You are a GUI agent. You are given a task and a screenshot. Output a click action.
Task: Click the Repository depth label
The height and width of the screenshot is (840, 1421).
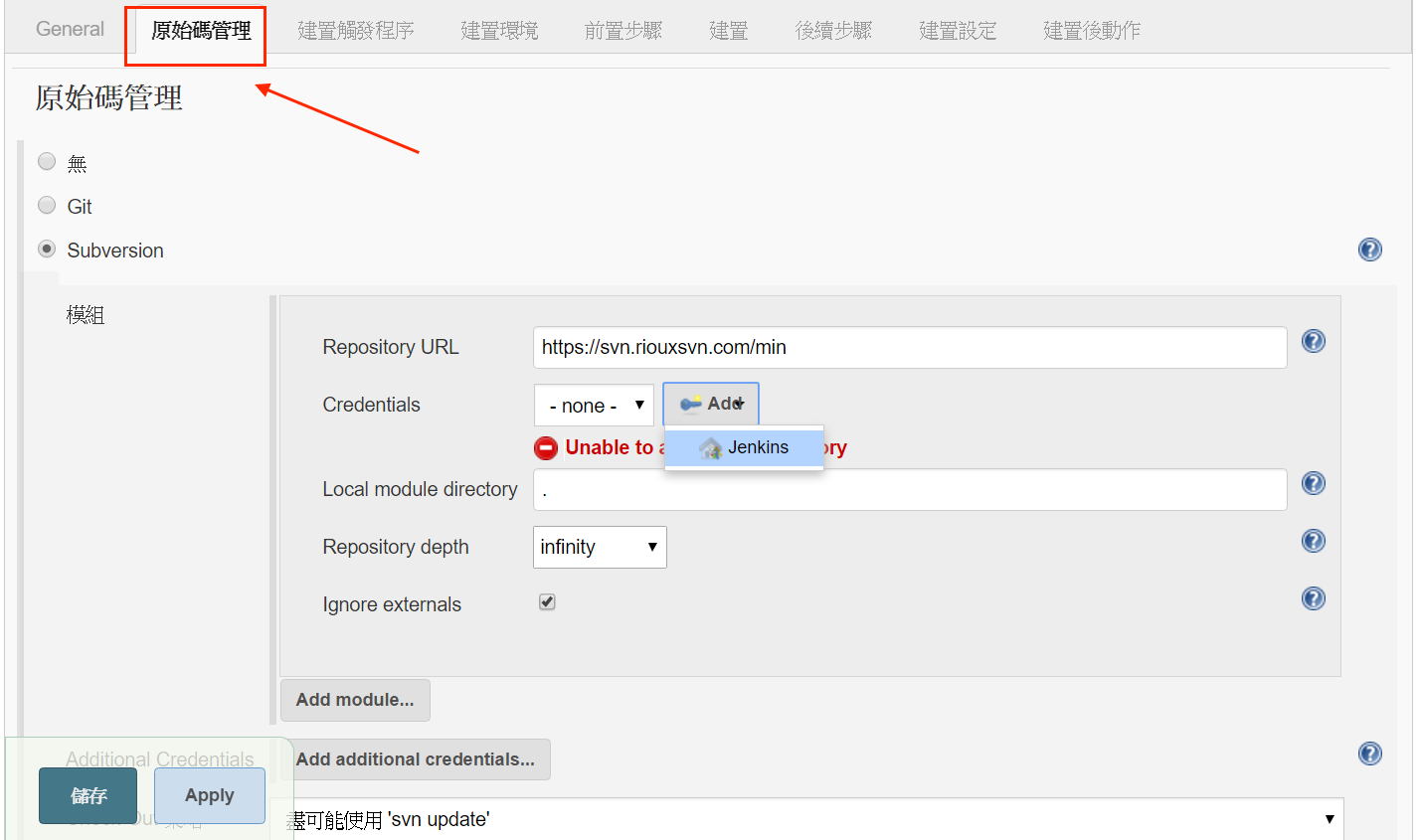tap(396, 547)
